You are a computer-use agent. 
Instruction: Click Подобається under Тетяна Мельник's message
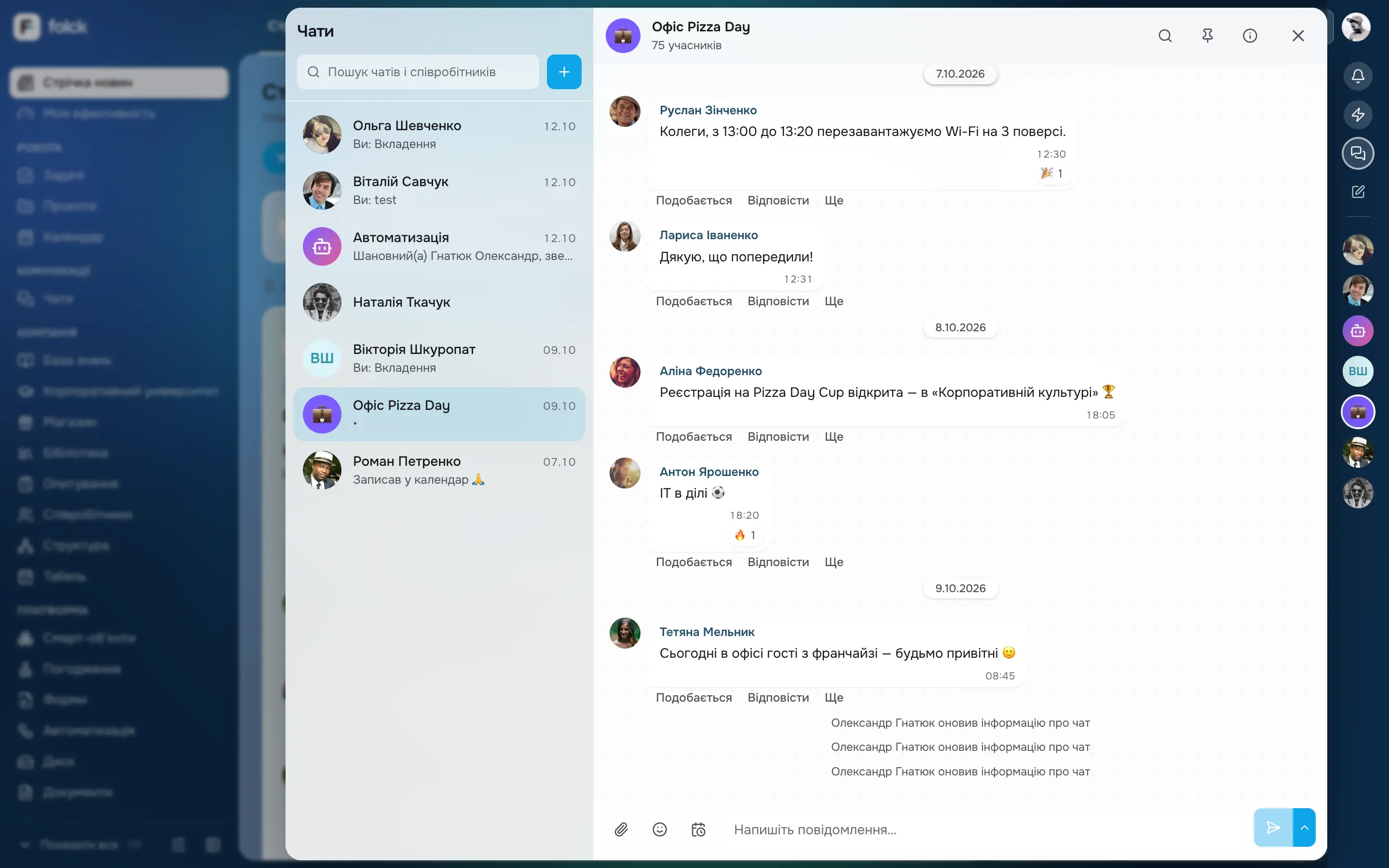coord(694,697)
